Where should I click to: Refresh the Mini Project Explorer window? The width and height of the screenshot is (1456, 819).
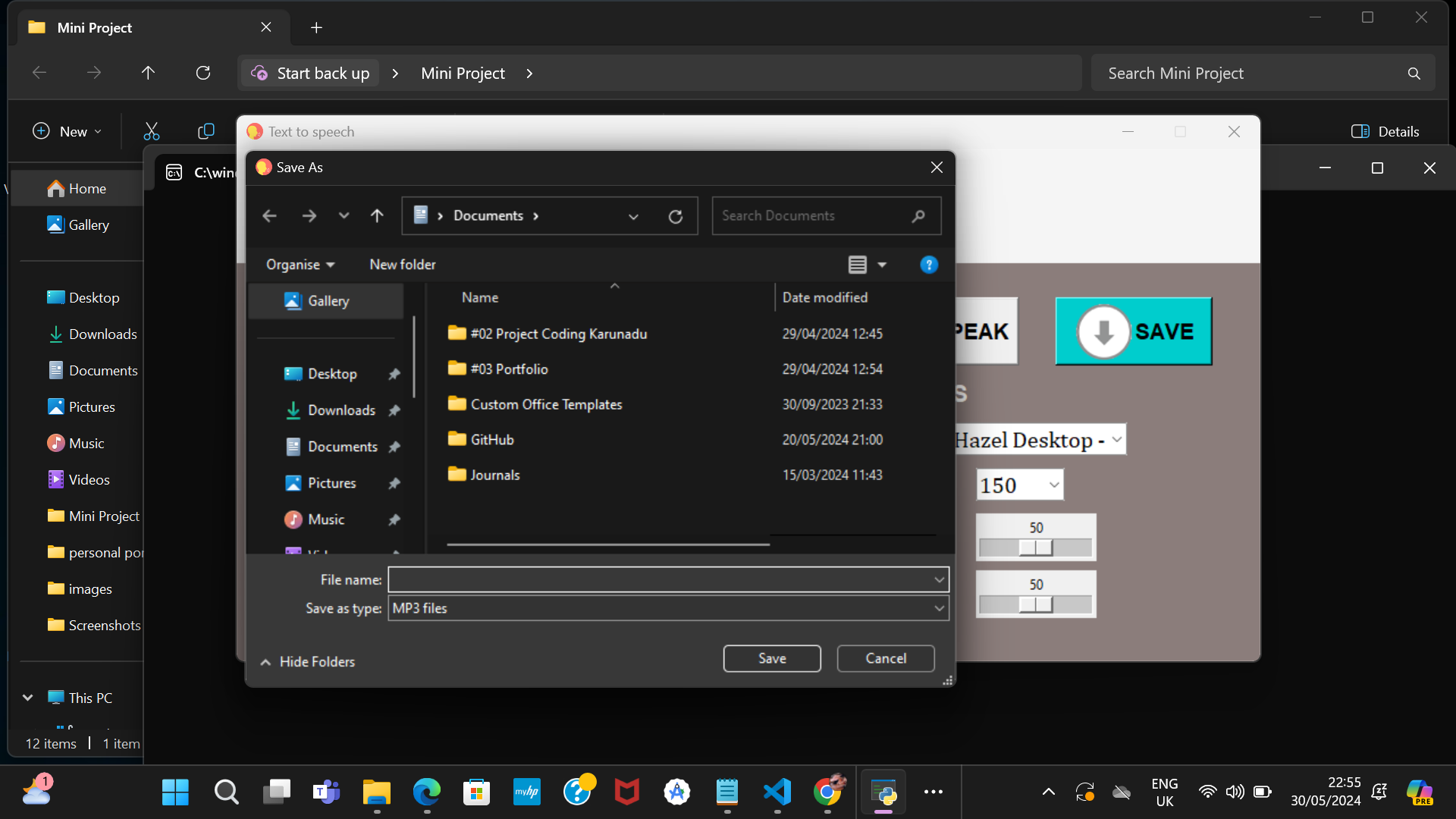[202, 73]
